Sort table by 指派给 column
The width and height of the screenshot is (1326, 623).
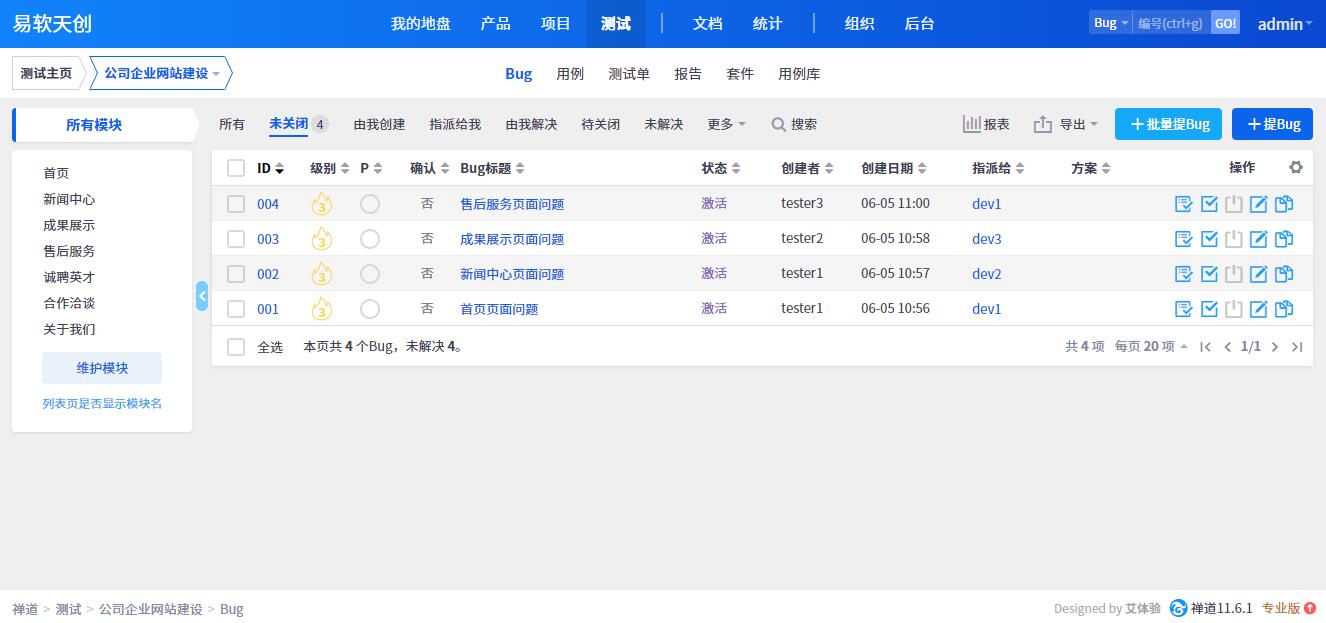[x=998, y=168]
